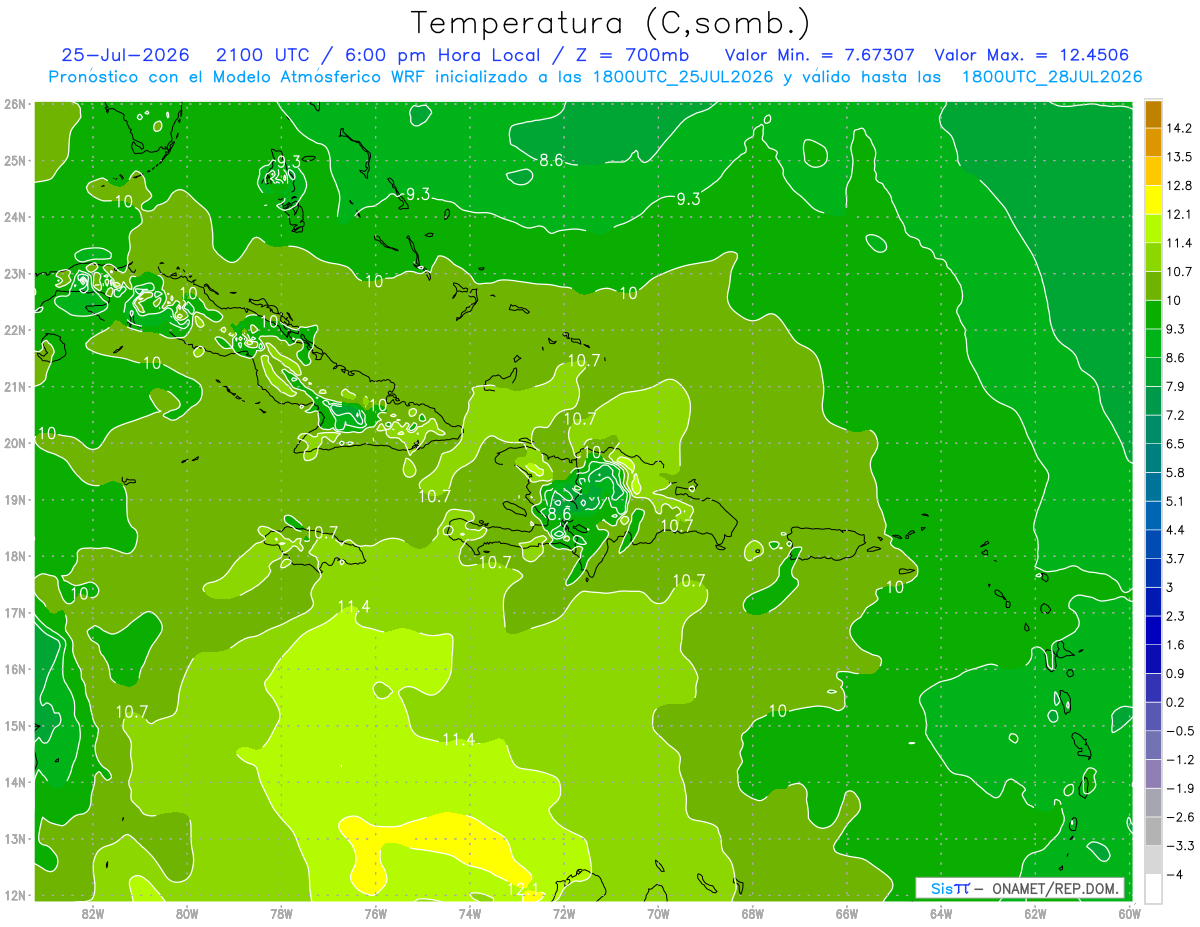Click valid-until time "1800UTC_28JUL2026"
This screenshot has width=1200, height=927.
pyautogui.click(x=1051, y=76)
